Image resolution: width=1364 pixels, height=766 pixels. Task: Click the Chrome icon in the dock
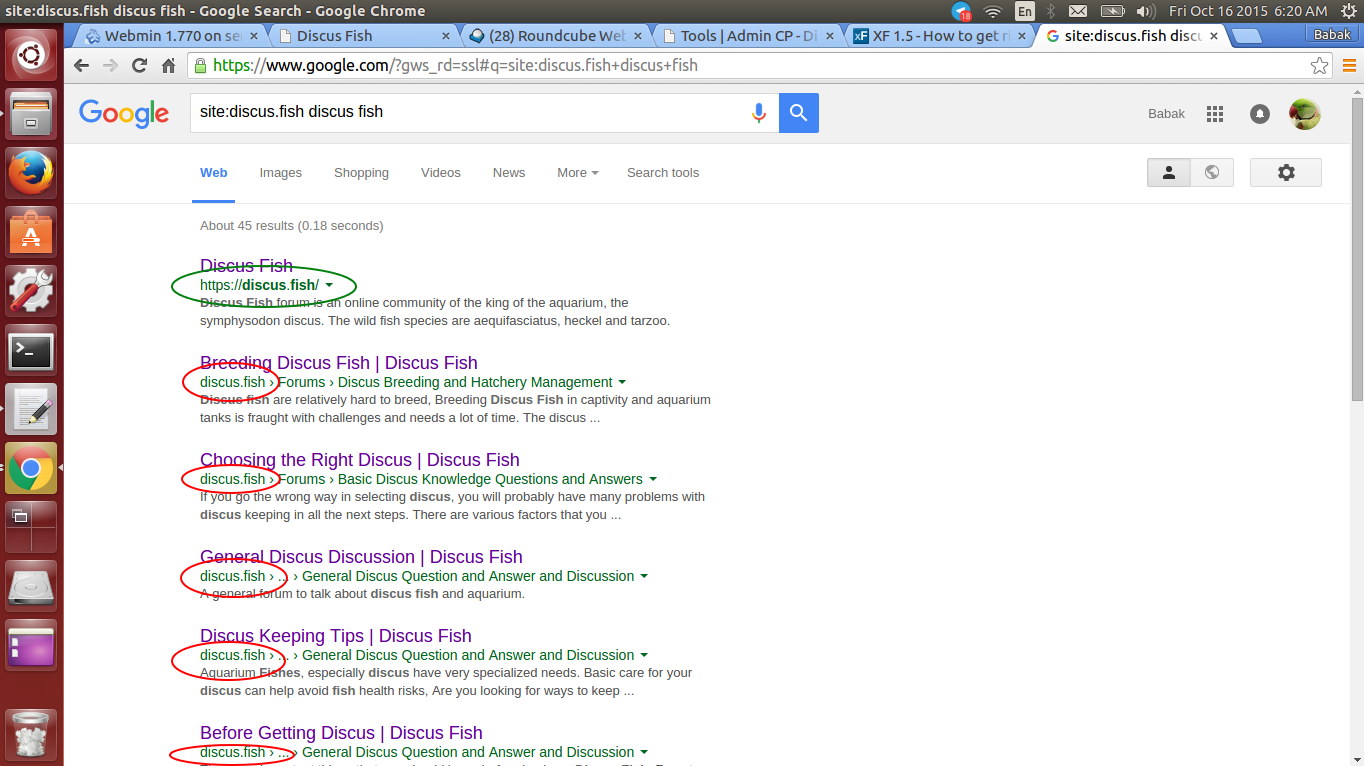[x=31, y=468]
